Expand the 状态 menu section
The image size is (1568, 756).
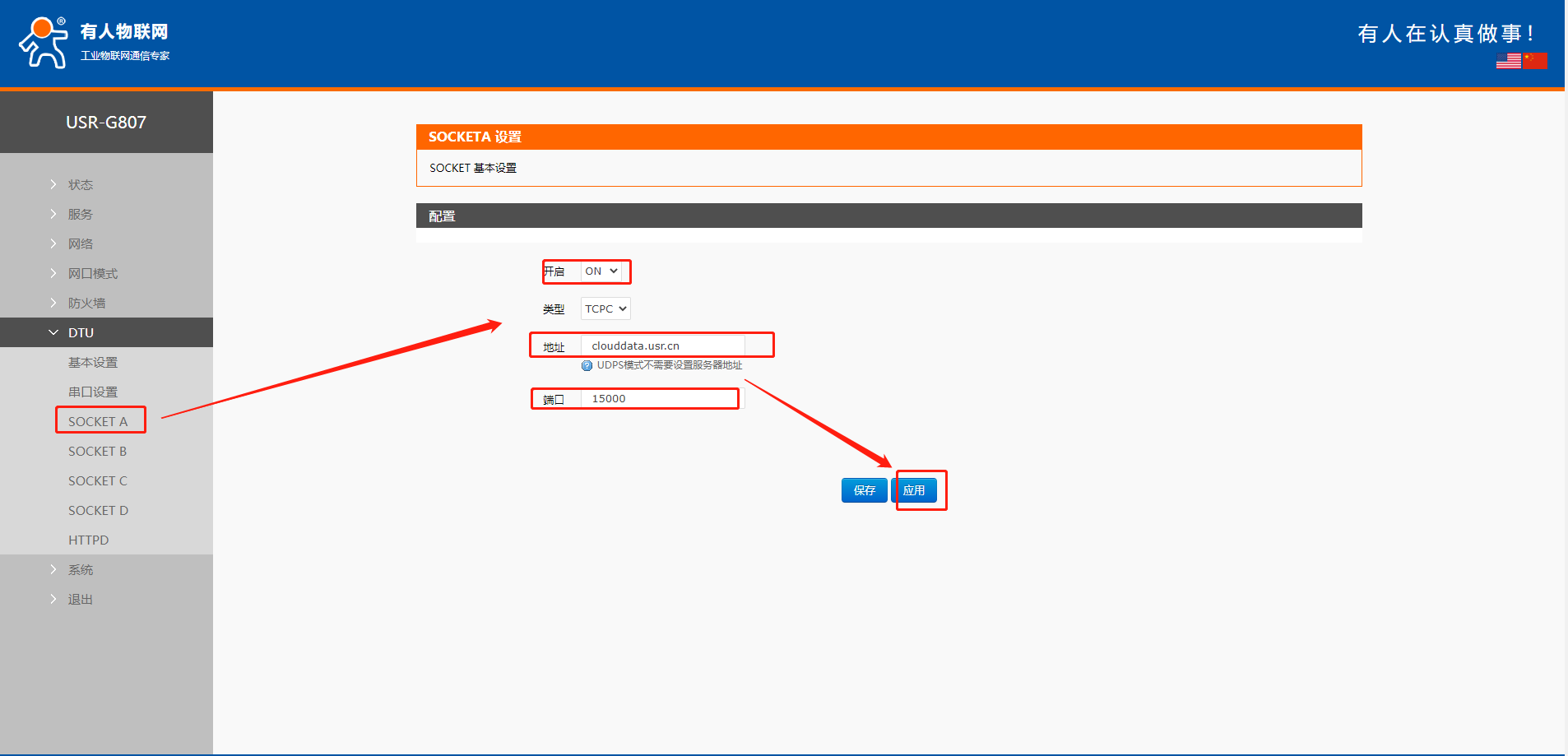[x=81, y=185]
